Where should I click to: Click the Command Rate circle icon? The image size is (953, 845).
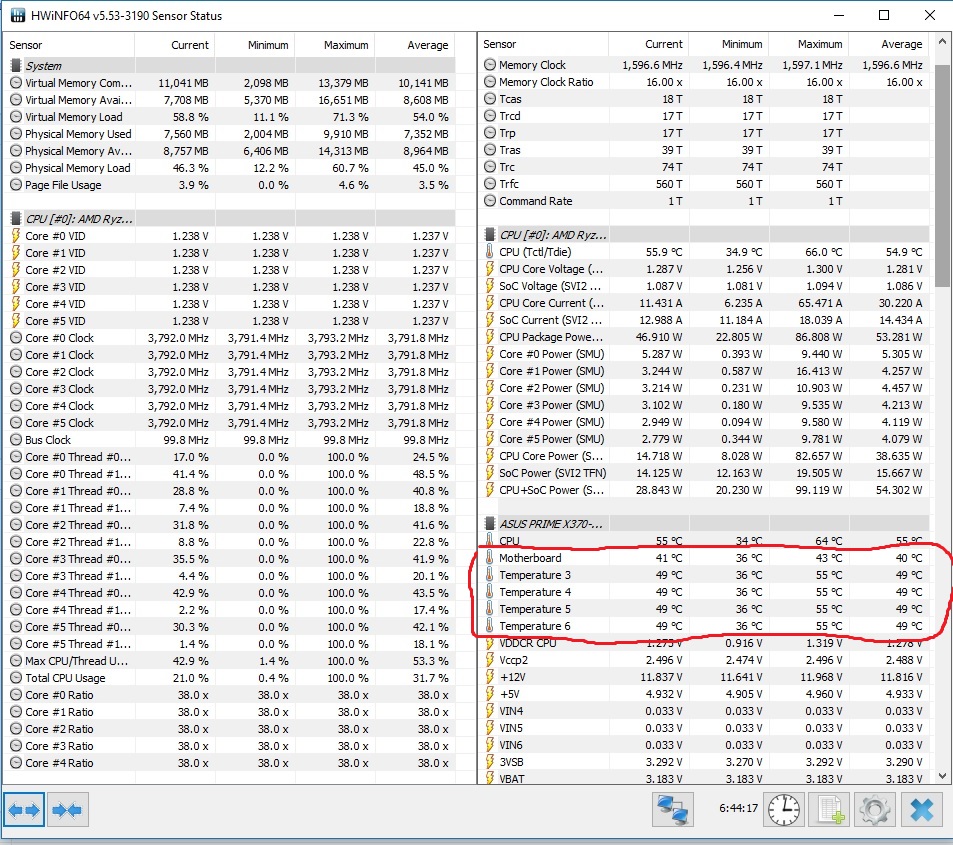point(490,201)
